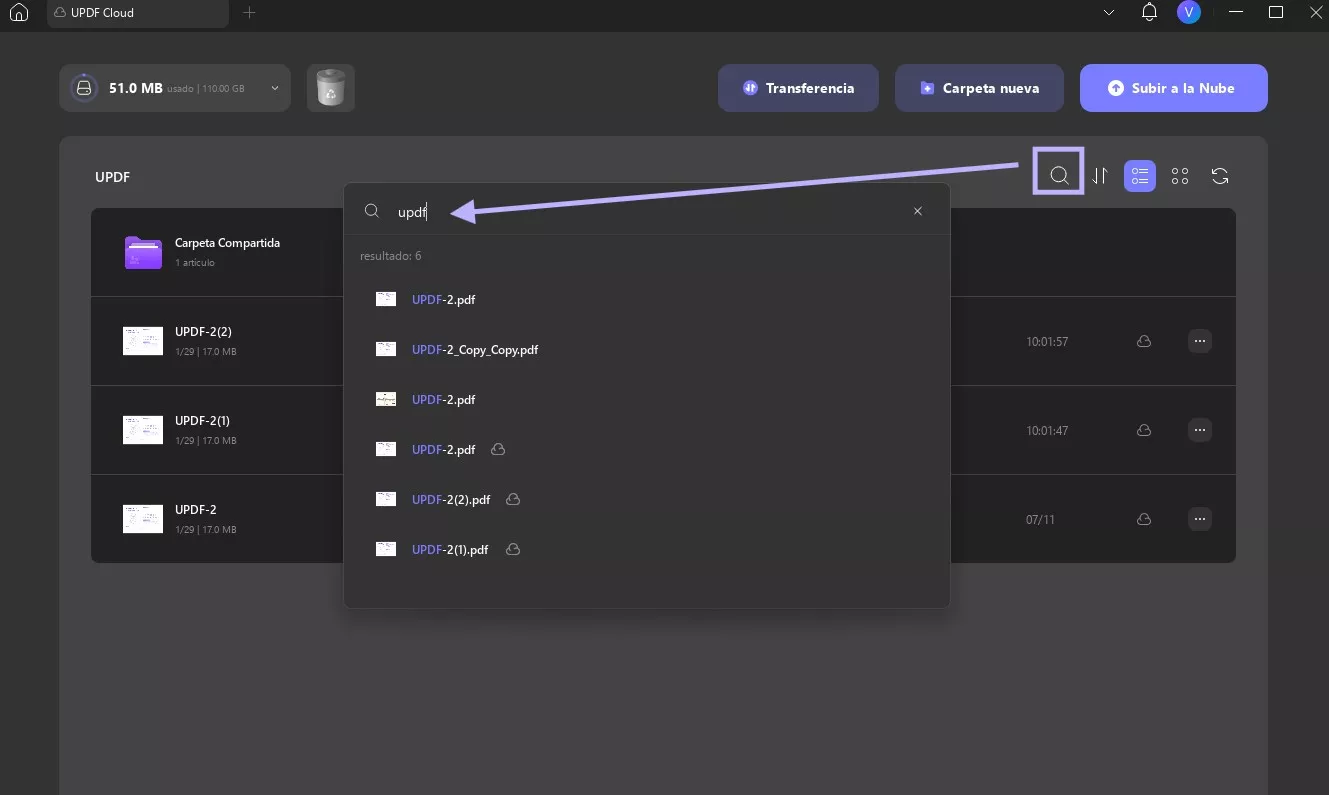Click the thumbnail of UPDF-2_Copy_Copy.pdf result
Viewport: 1329px width, 795px height.
point(386,349)
